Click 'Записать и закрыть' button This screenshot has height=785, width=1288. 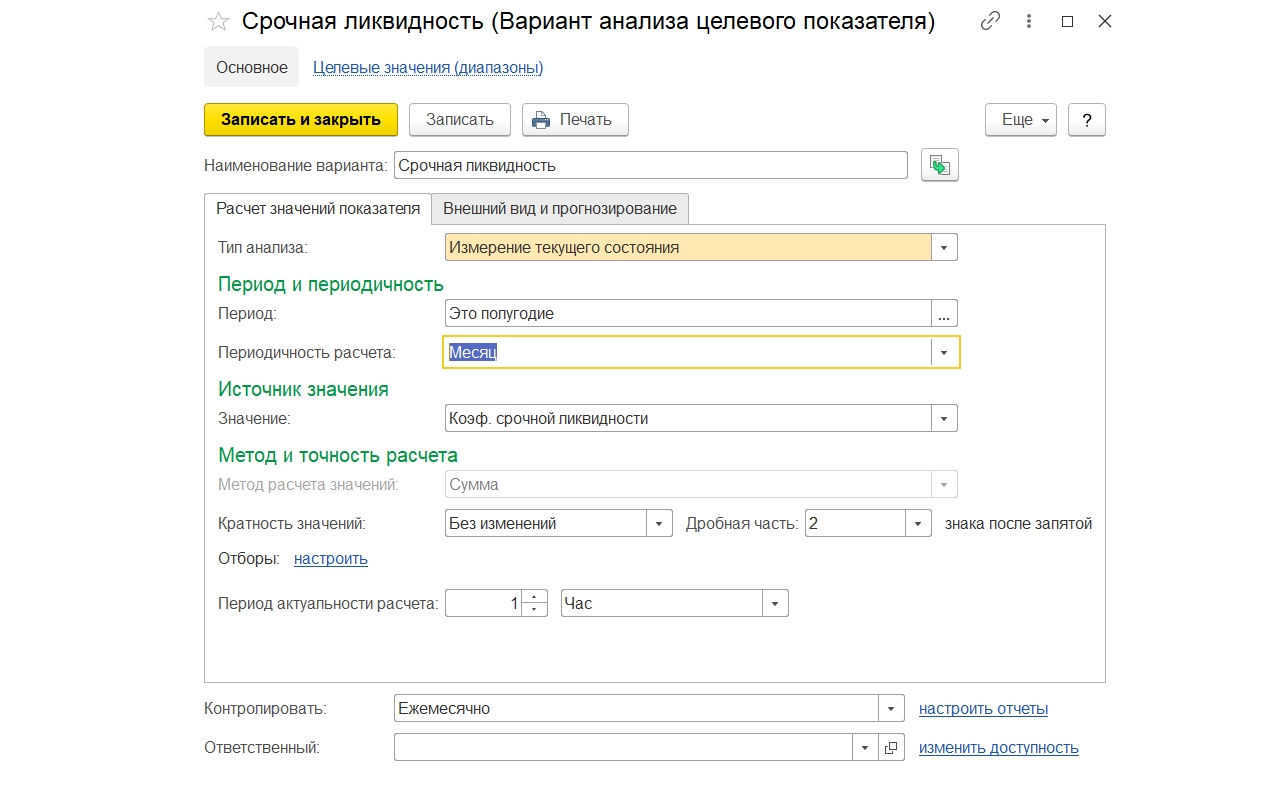click(301, 120)
